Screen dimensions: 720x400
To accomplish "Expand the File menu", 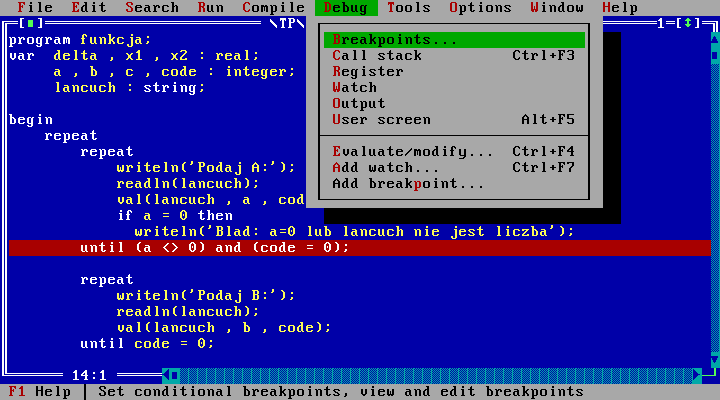I will pos(34,8).
